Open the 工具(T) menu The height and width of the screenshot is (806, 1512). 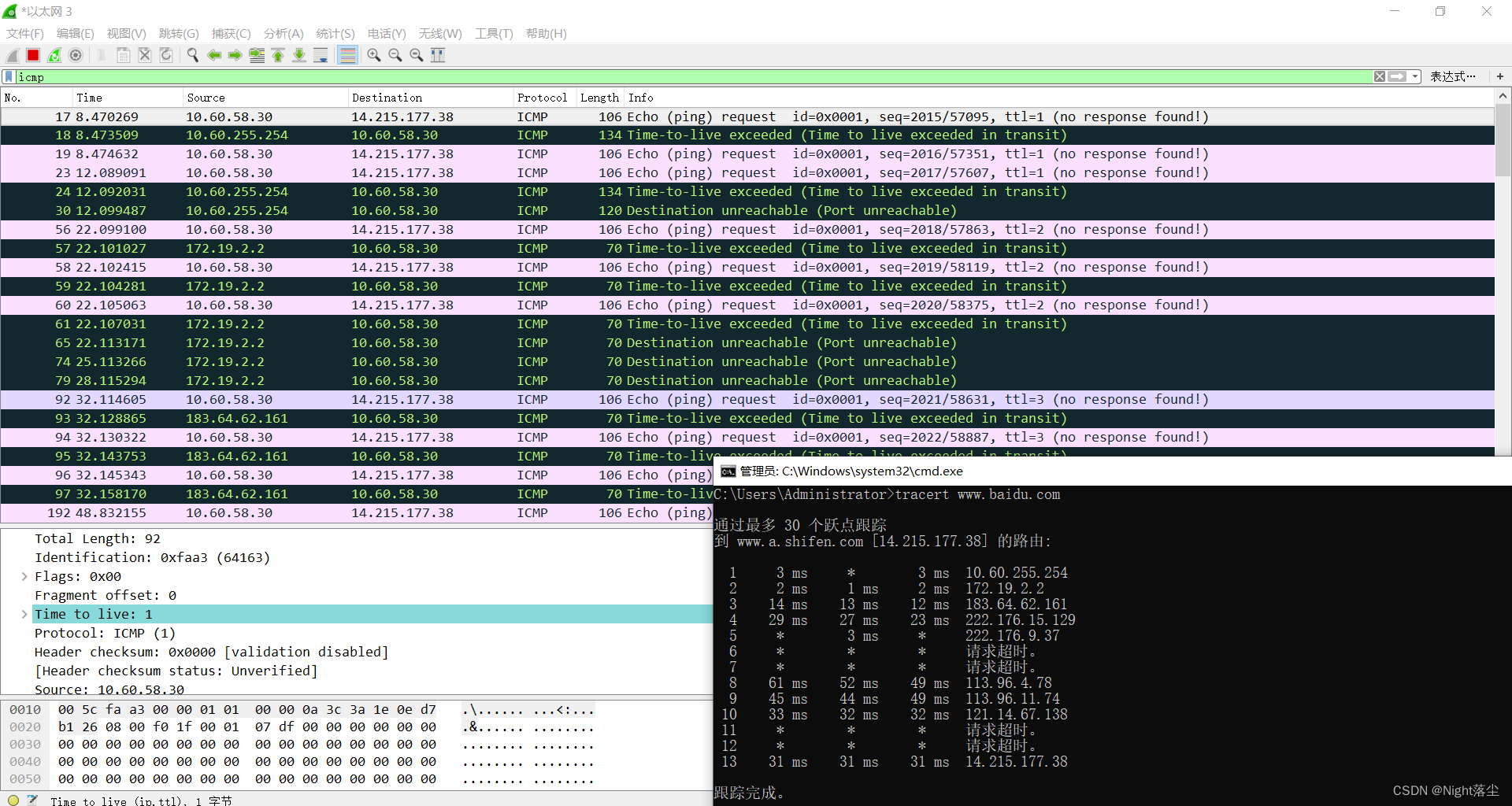(x=494, y=33)
